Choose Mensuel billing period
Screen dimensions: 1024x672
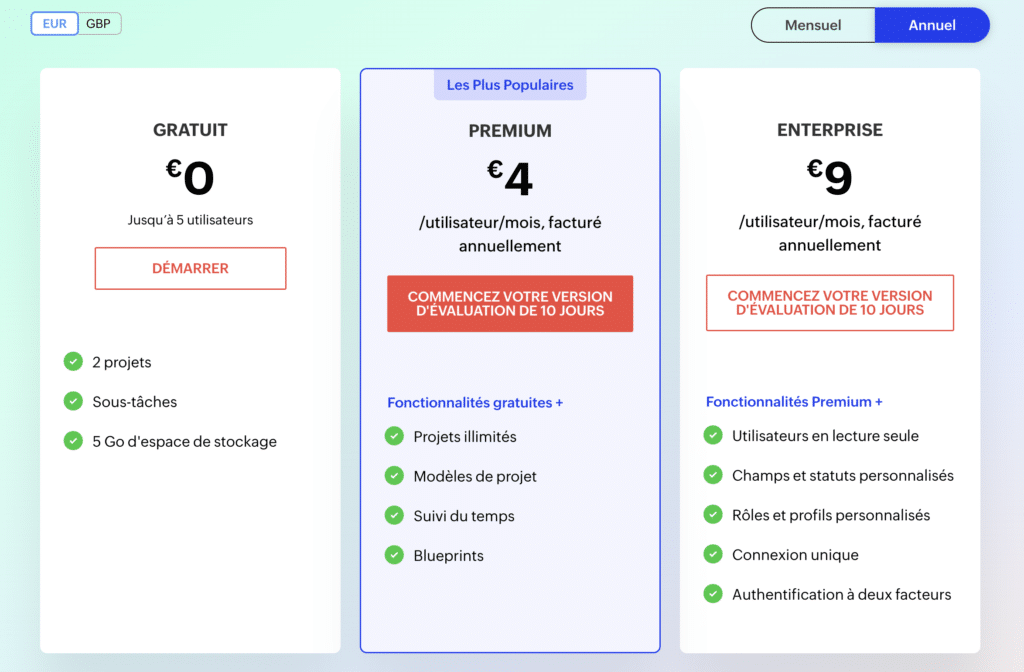(x=812, y=25)
